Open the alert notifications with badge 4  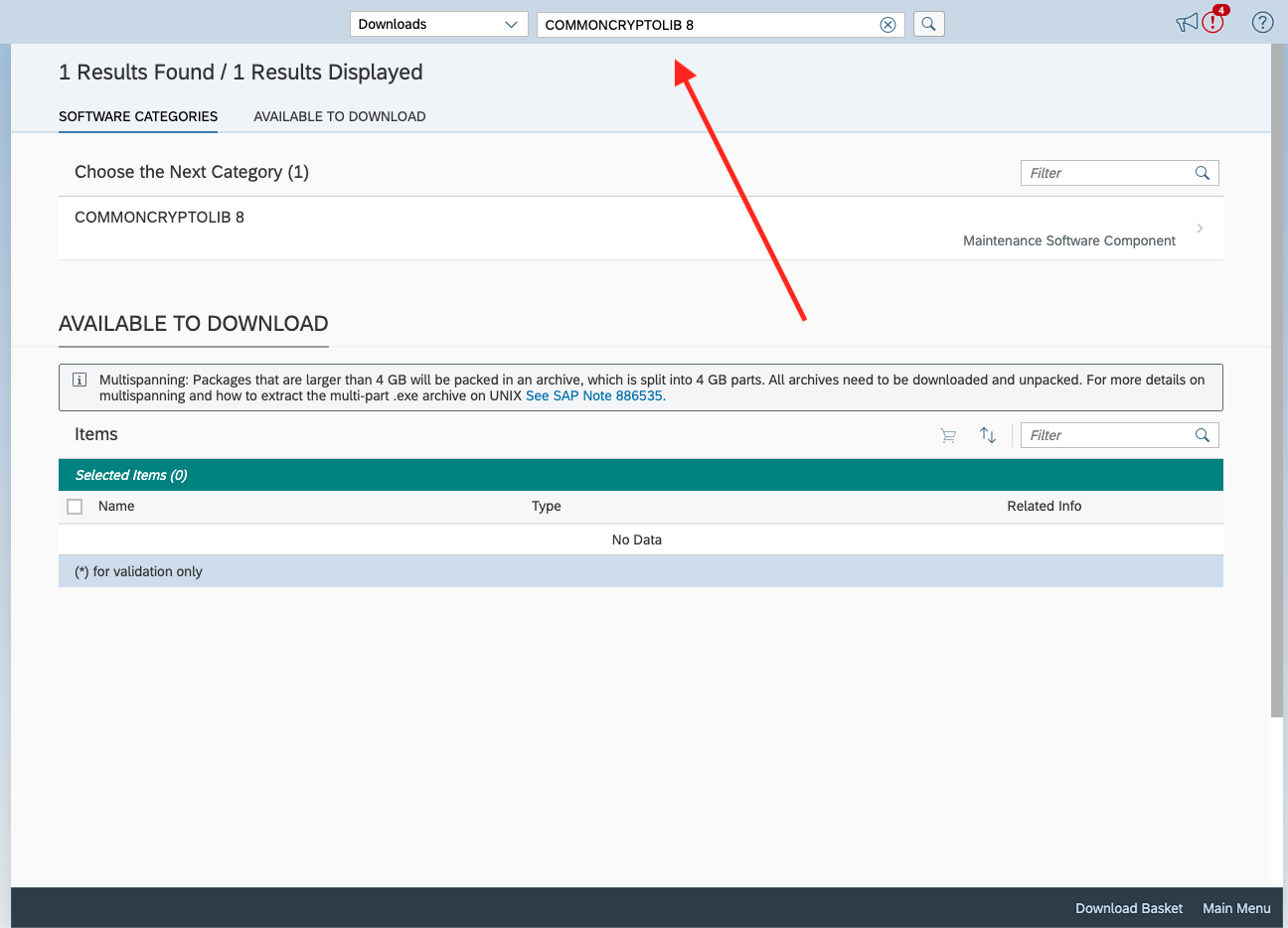pos(1213,22)
